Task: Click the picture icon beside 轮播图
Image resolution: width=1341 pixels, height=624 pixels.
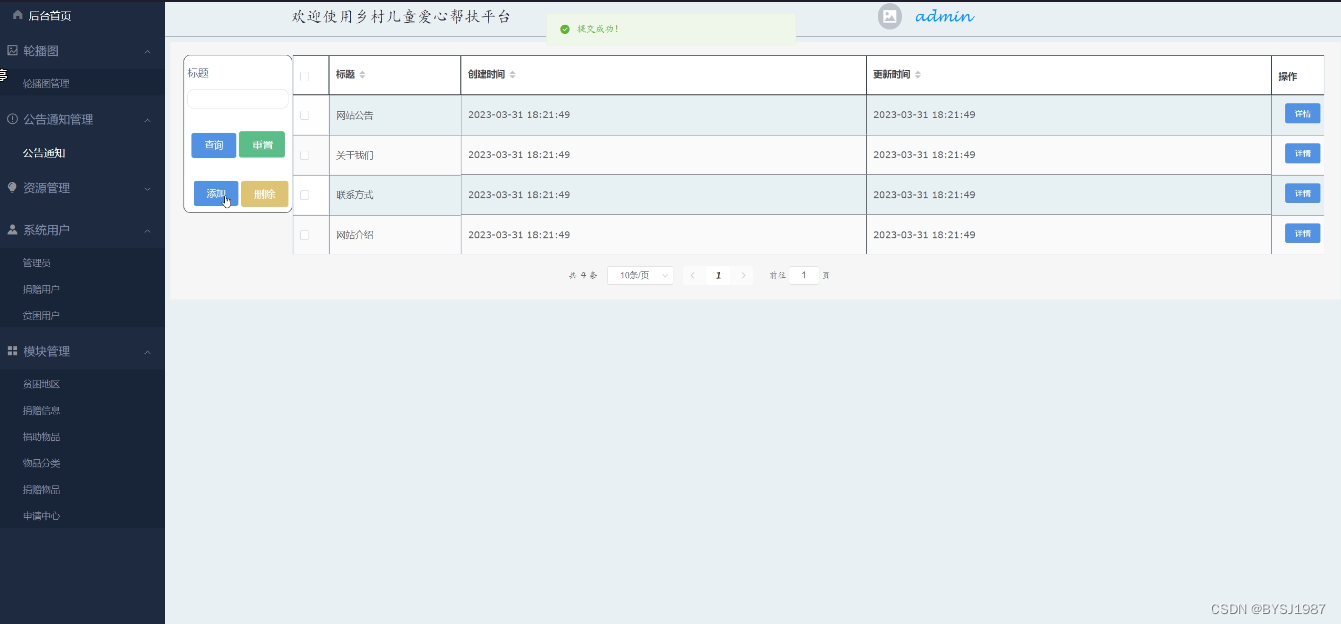Action: 12,50
